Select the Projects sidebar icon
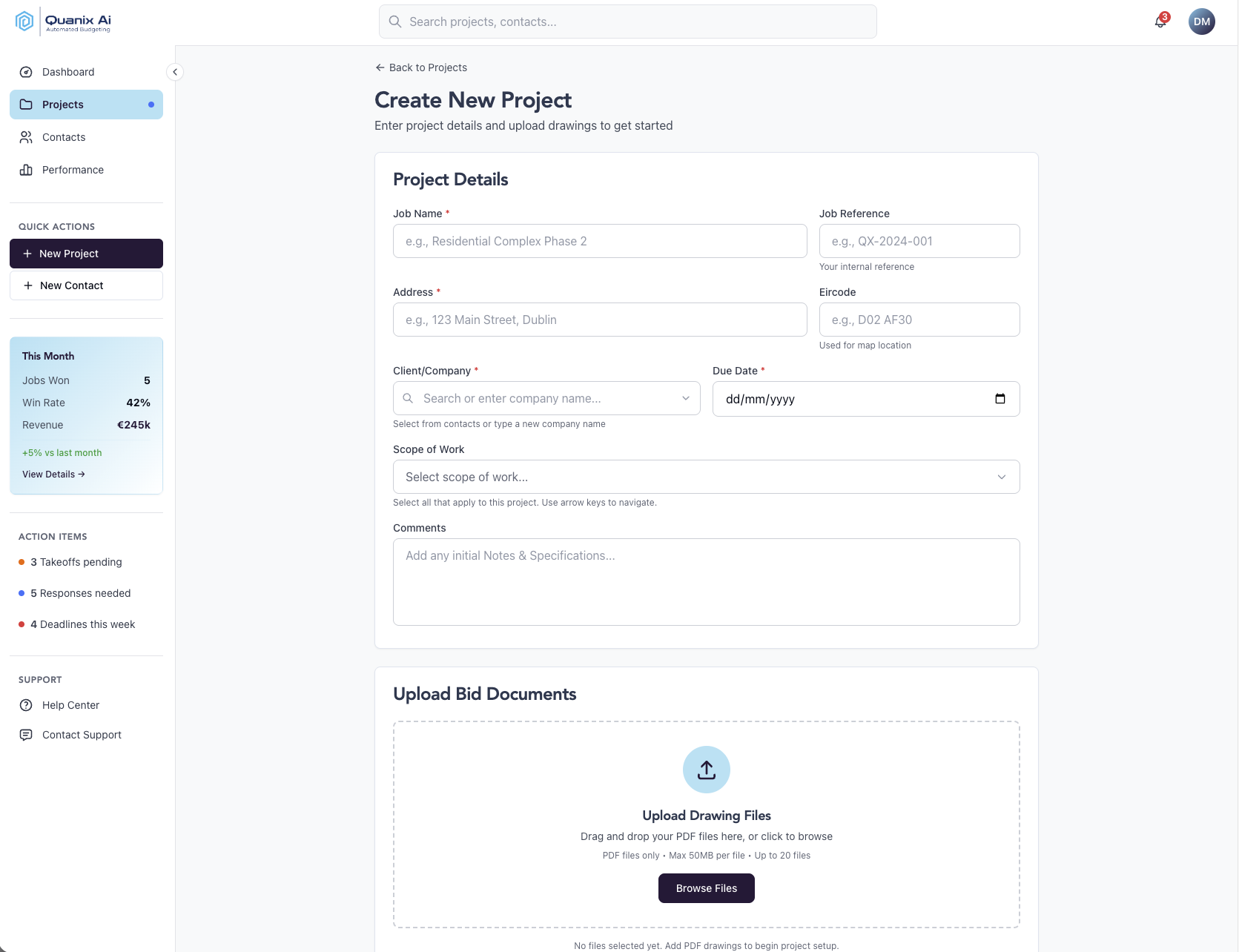This screenshot has width=1239, height=952. click(26, 105)
